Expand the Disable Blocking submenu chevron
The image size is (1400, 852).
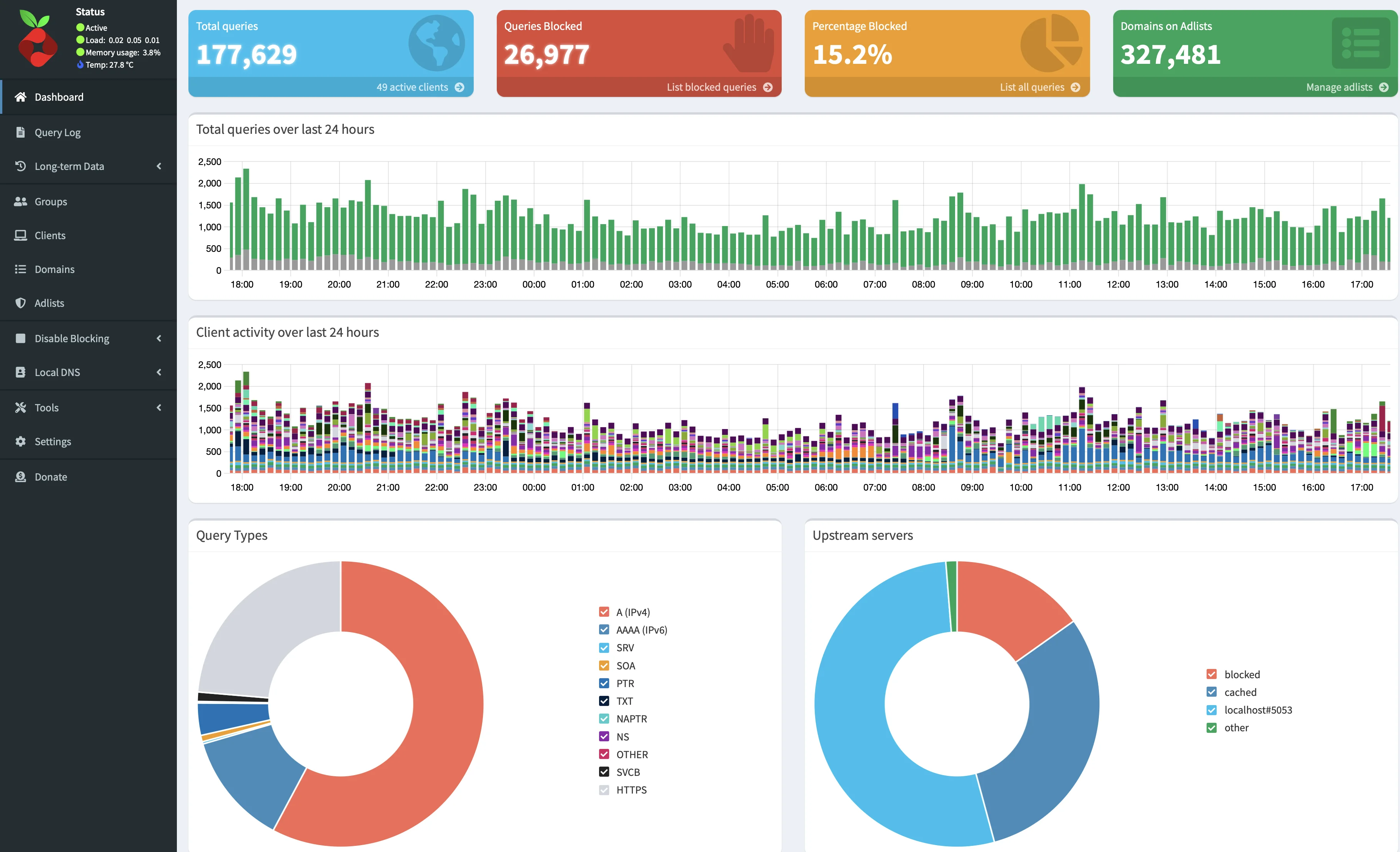[159, 338]
